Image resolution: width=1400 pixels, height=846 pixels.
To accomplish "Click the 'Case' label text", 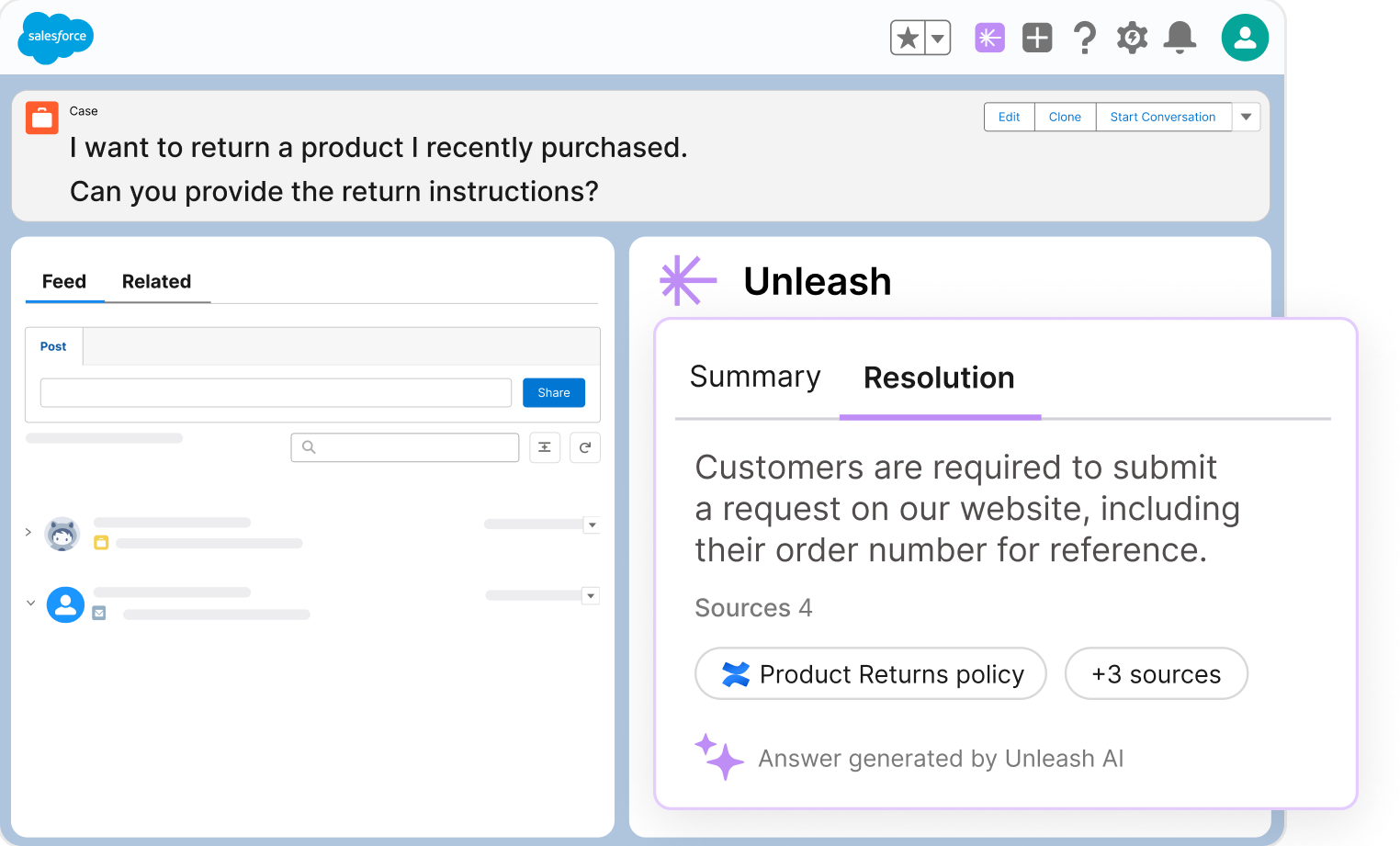I will (x=84, y=111).
